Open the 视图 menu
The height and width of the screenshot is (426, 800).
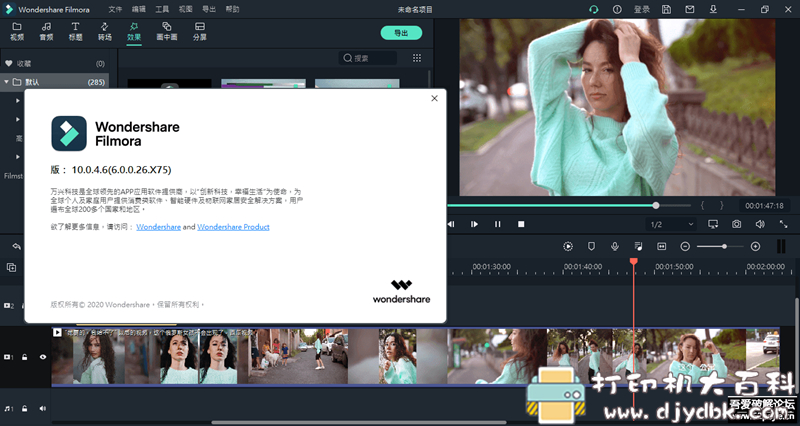point(186,9)
